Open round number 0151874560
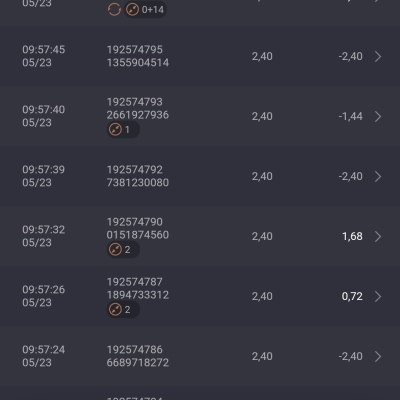 click(x=138, y=235)
